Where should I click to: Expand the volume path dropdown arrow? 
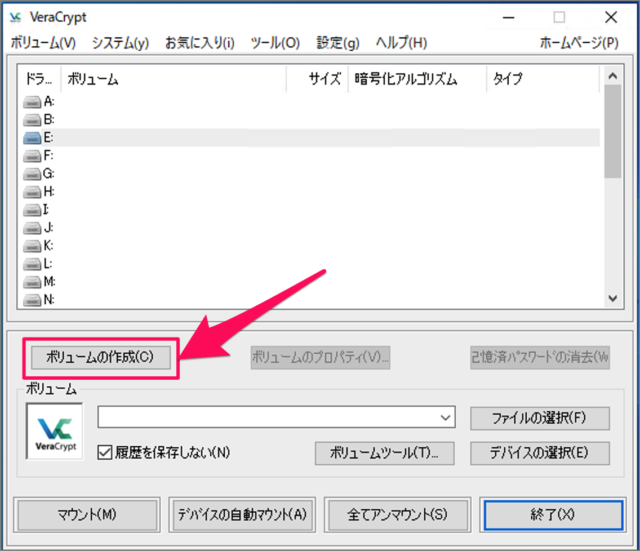[445, 417]
